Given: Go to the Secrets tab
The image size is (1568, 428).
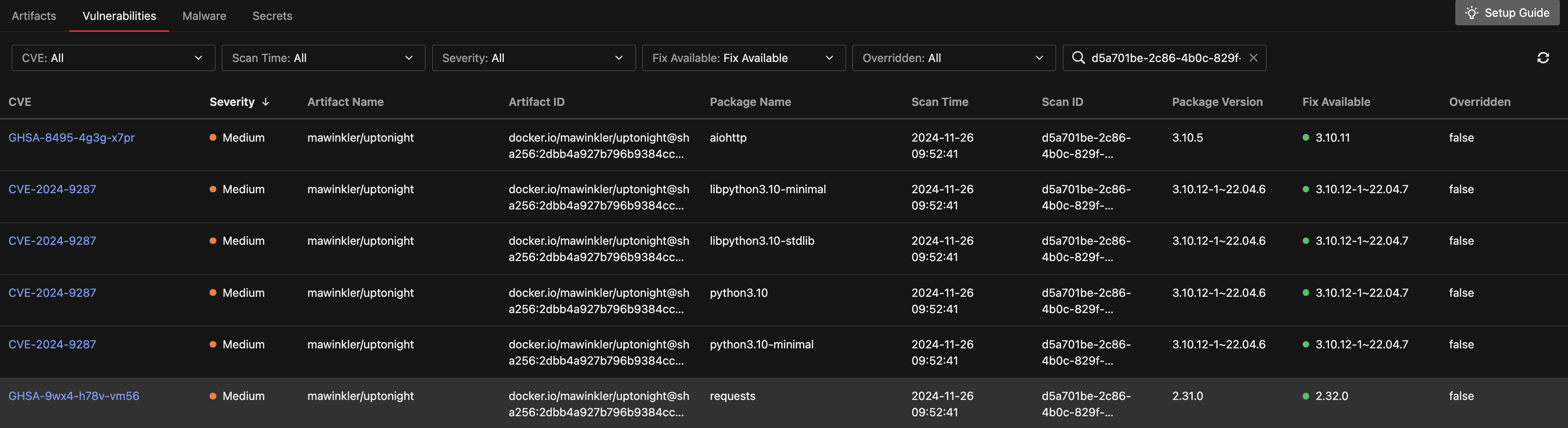Looking at the screenshot, I should tap(272, 16).
